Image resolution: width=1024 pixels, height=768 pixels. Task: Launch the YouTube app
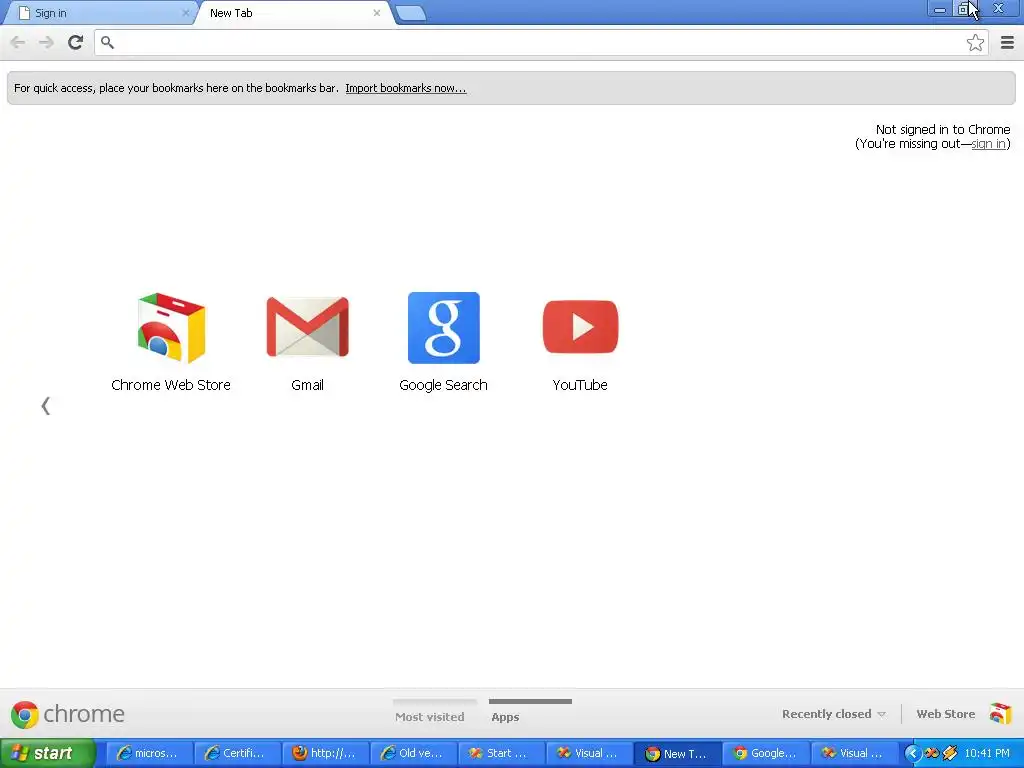pos(580,343)
